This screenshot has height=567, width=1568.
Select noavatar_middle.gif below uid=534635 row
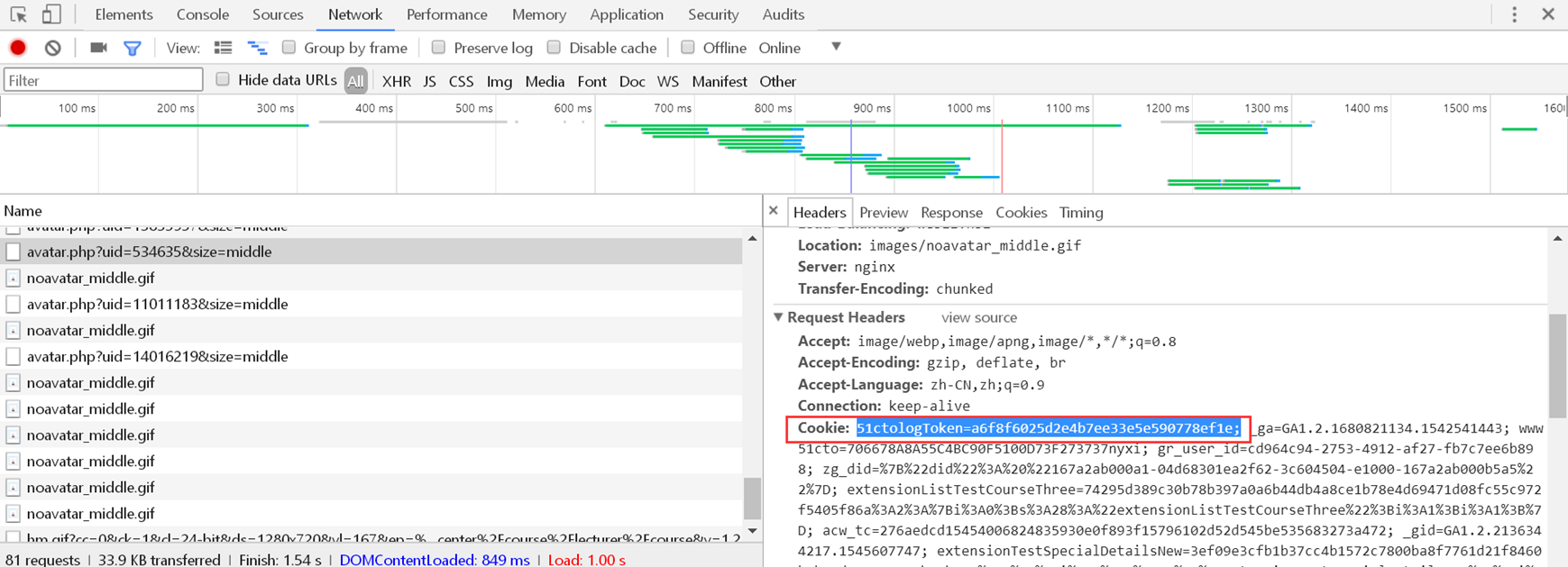(x=371, y=278)
